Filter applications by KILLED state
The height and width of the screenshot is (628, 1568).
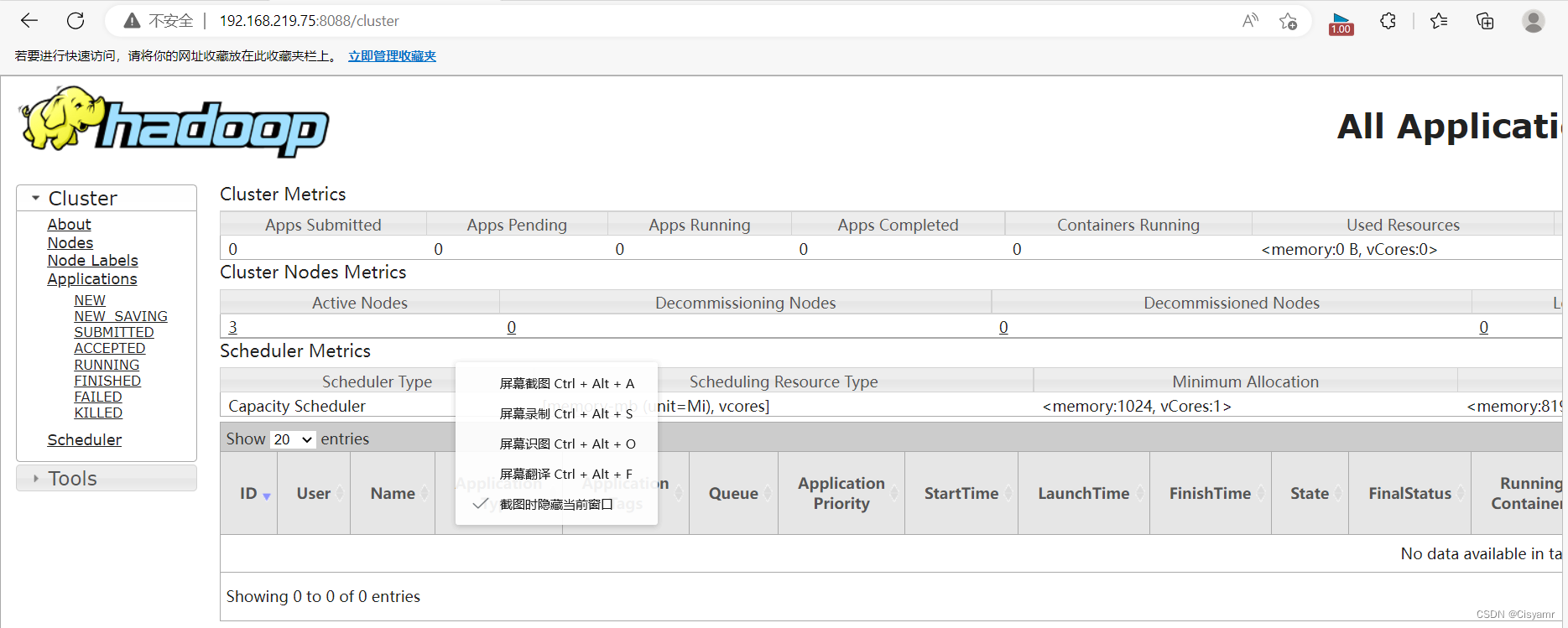(x=98, y=413)
